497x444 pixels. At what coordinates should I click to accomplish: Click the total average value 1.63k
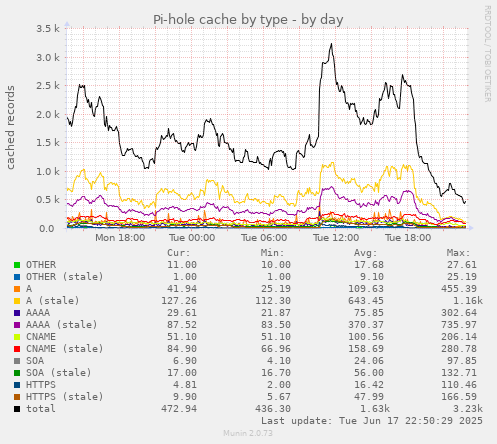point(374,409)
